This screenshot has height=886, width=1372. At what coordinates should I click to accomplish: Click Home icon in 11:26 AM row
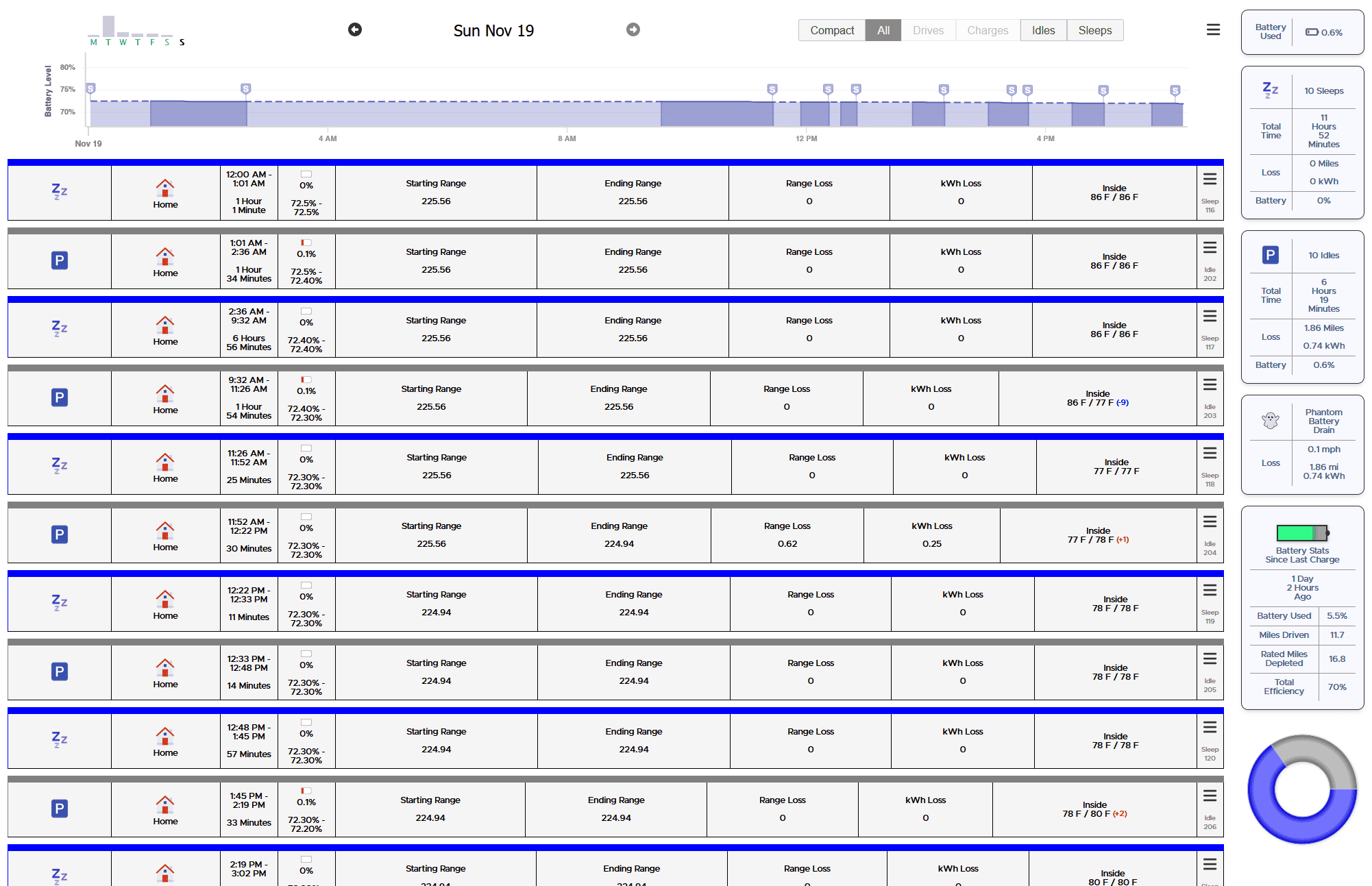coord(165,462)
